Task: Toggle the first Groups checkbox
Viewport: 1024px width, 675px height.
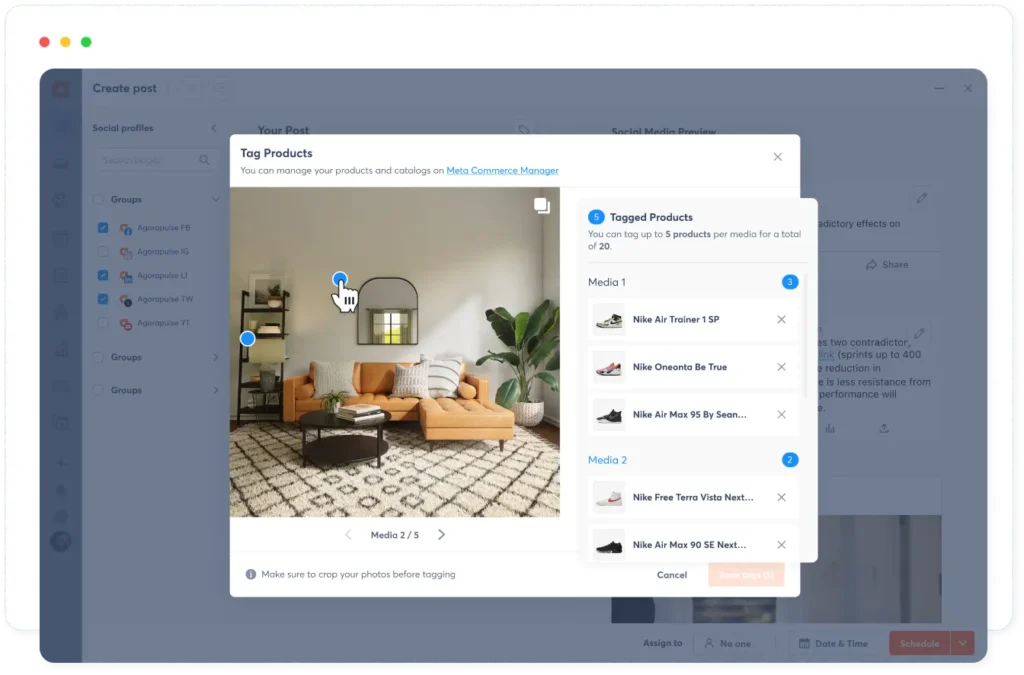Action: click(x=98, y=200)
